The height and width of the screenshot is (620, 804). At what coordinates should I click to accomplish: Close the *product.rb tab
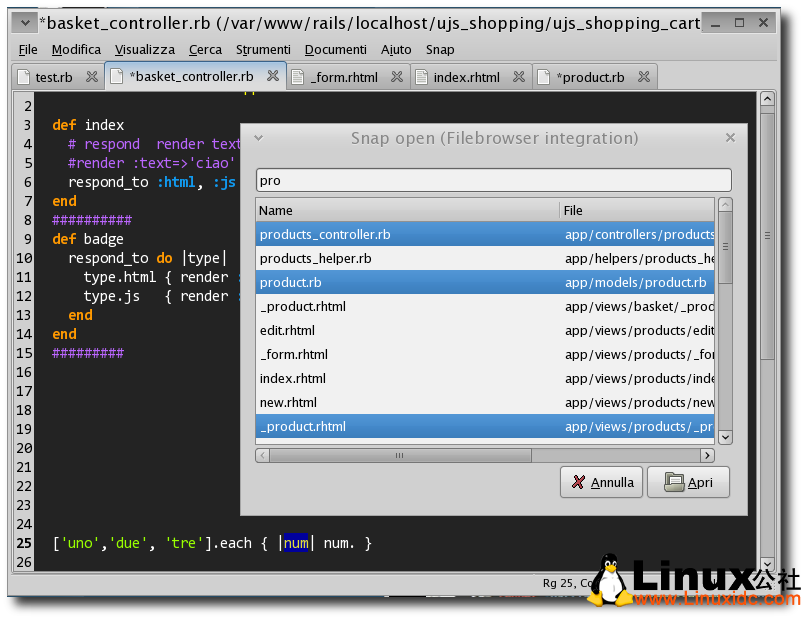click(x=644, y=77)
